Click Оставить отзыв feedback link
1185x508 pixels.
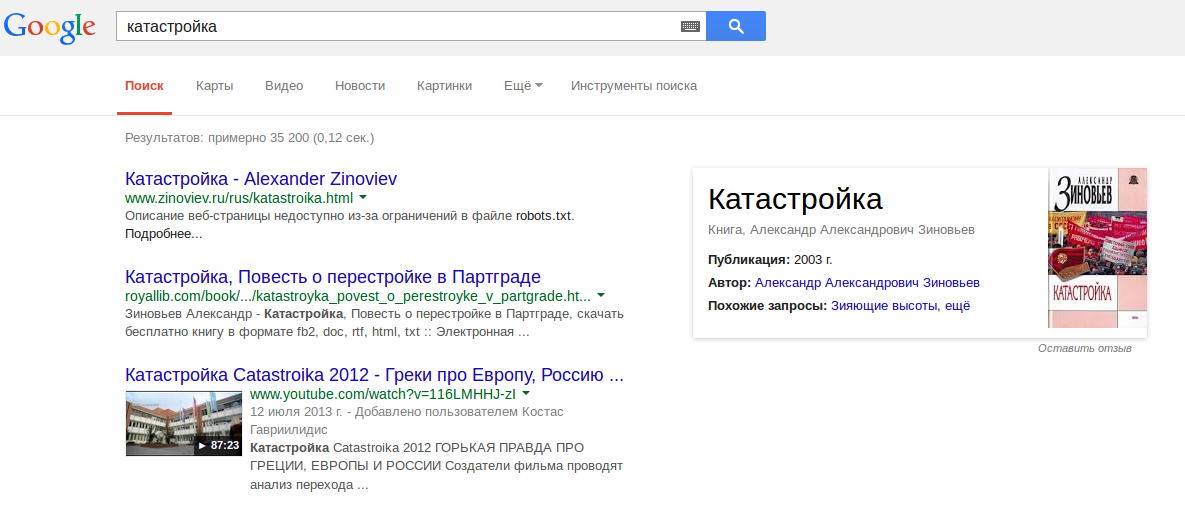pyautogui.click(x=1084, y=348)
